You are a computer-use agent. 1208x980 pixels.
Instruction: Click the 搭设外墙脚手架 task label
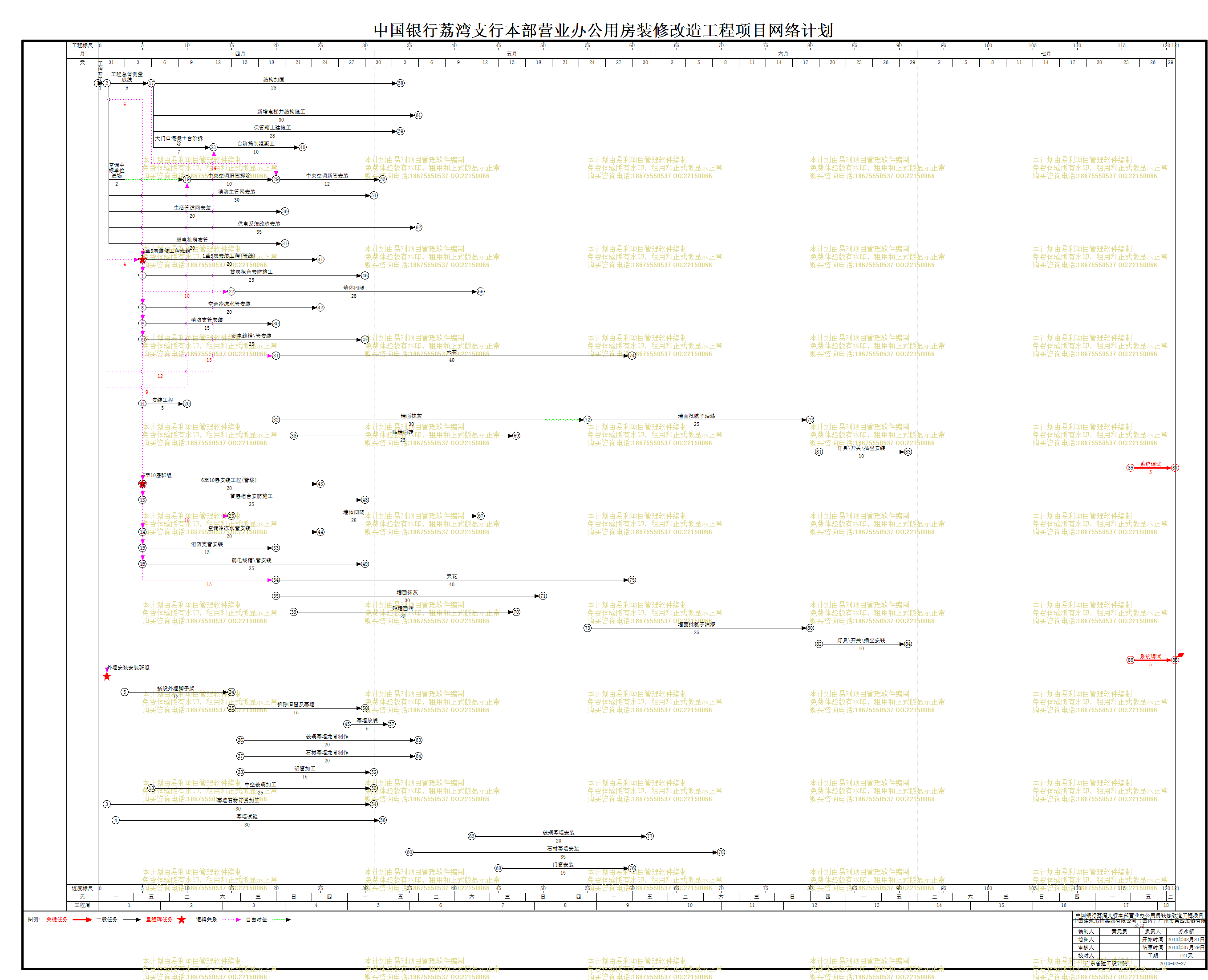coord(175,688)
